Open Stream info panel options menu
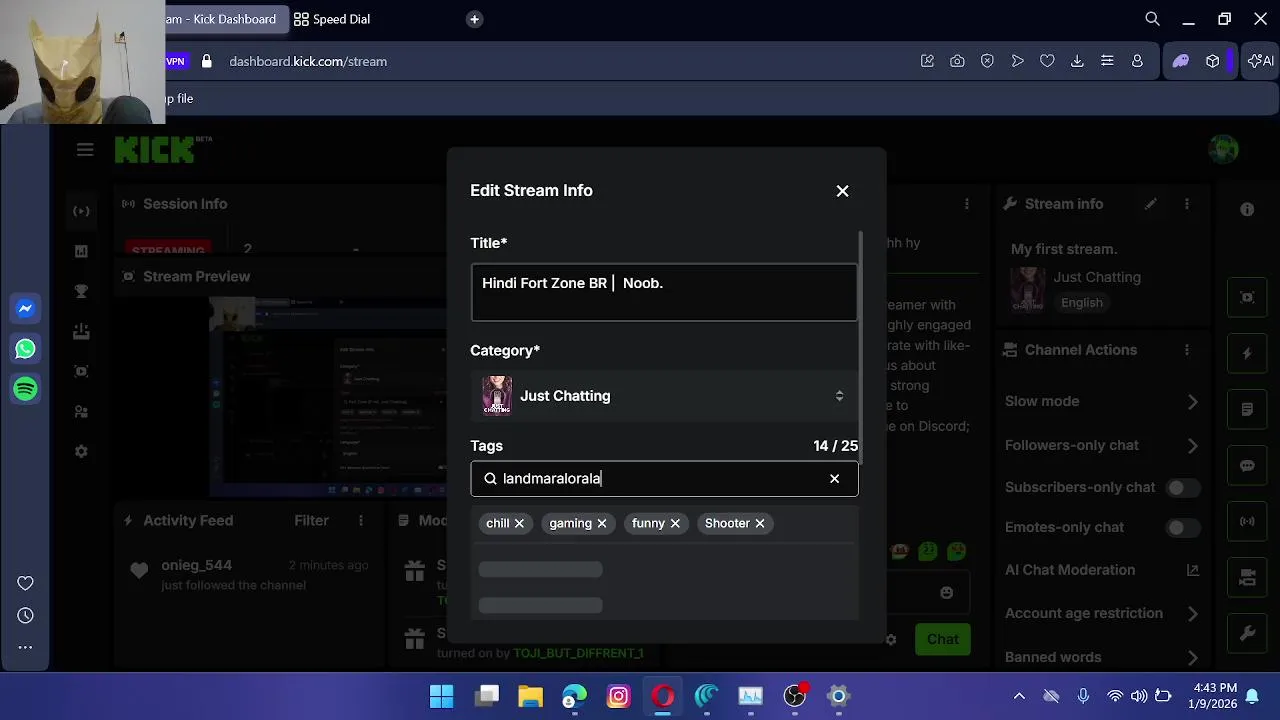 pyautogui.click(x=1187, y=204)
